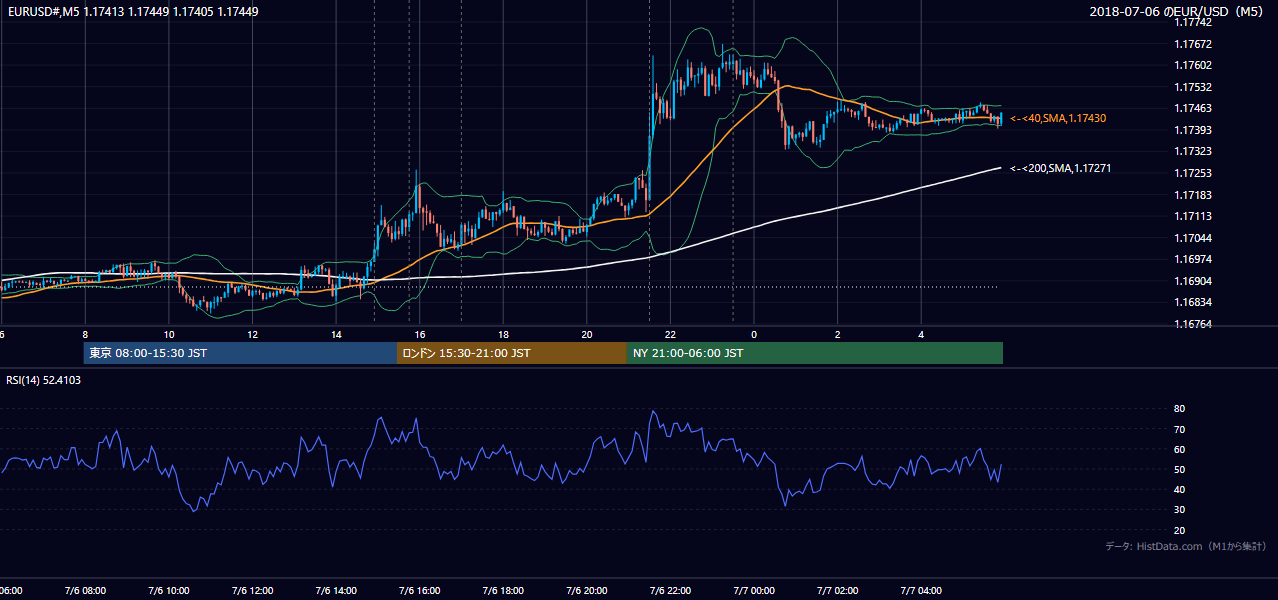Click price axis value 1.17742
The width and height of the screenshot is (1278, 600).
pos(1193,23)
